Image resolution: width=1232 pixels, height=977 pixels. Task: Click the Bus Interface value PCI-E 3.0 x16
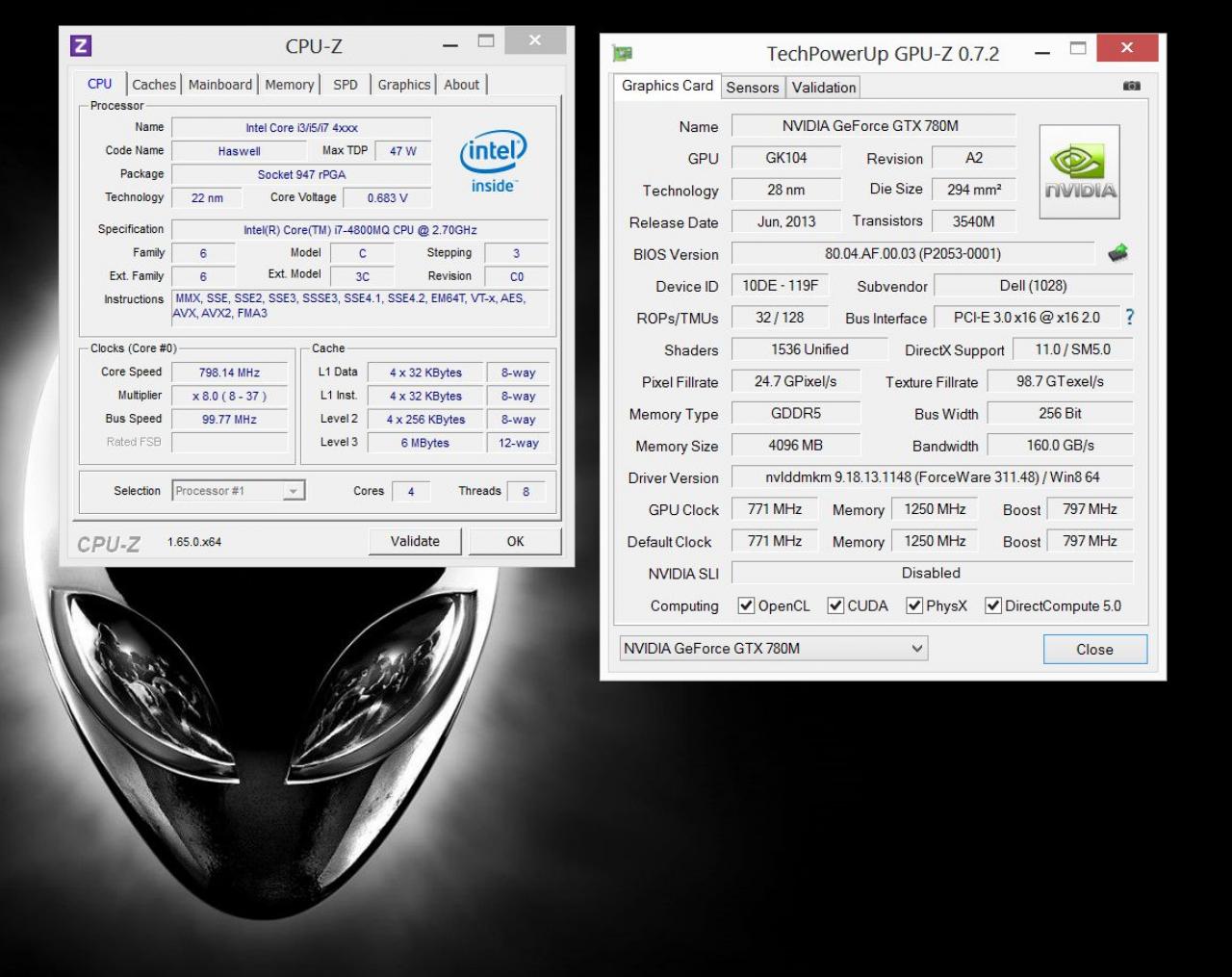1028,317
